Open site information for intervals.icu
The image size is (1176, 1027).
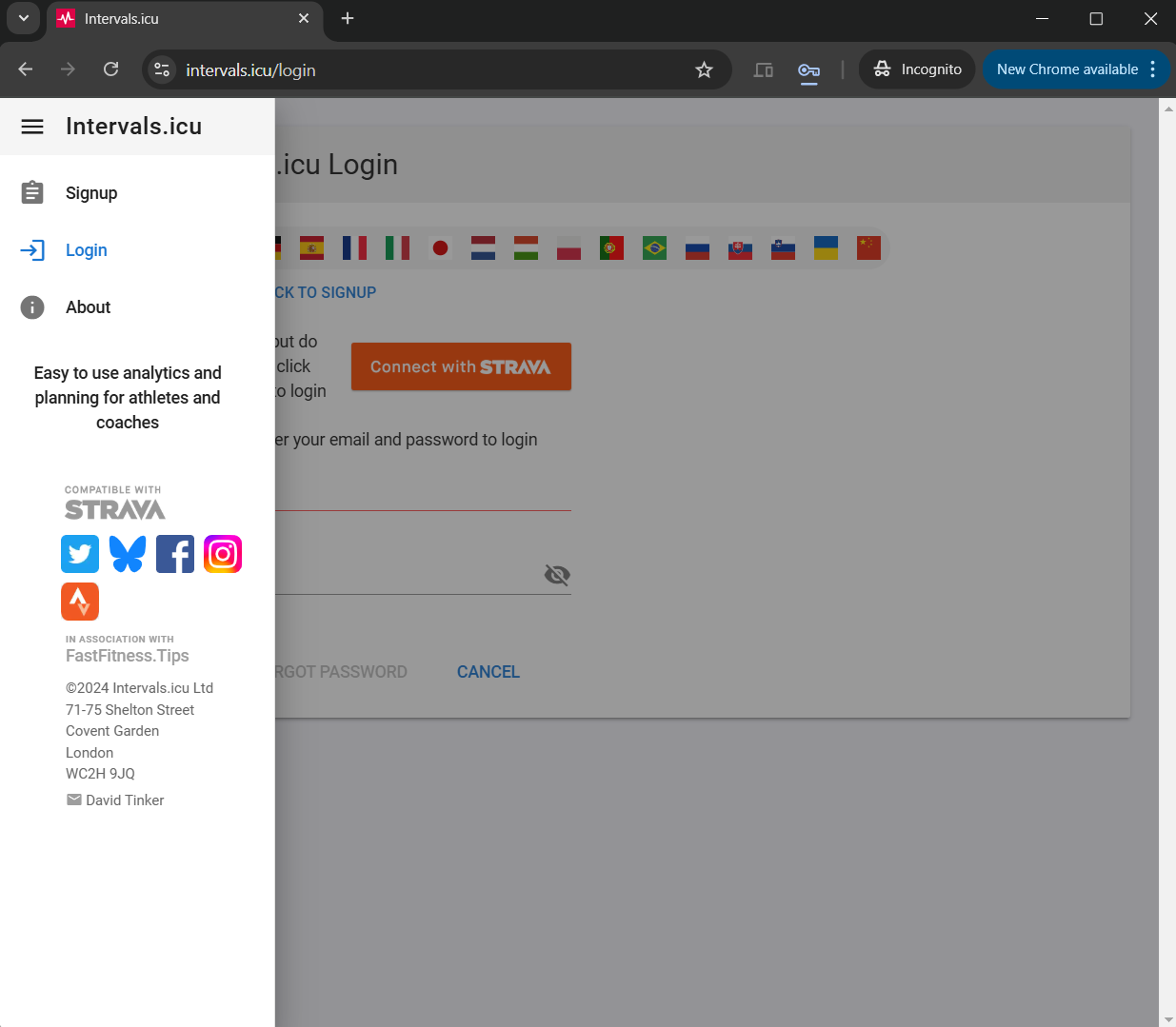click(x=162, y=69)
